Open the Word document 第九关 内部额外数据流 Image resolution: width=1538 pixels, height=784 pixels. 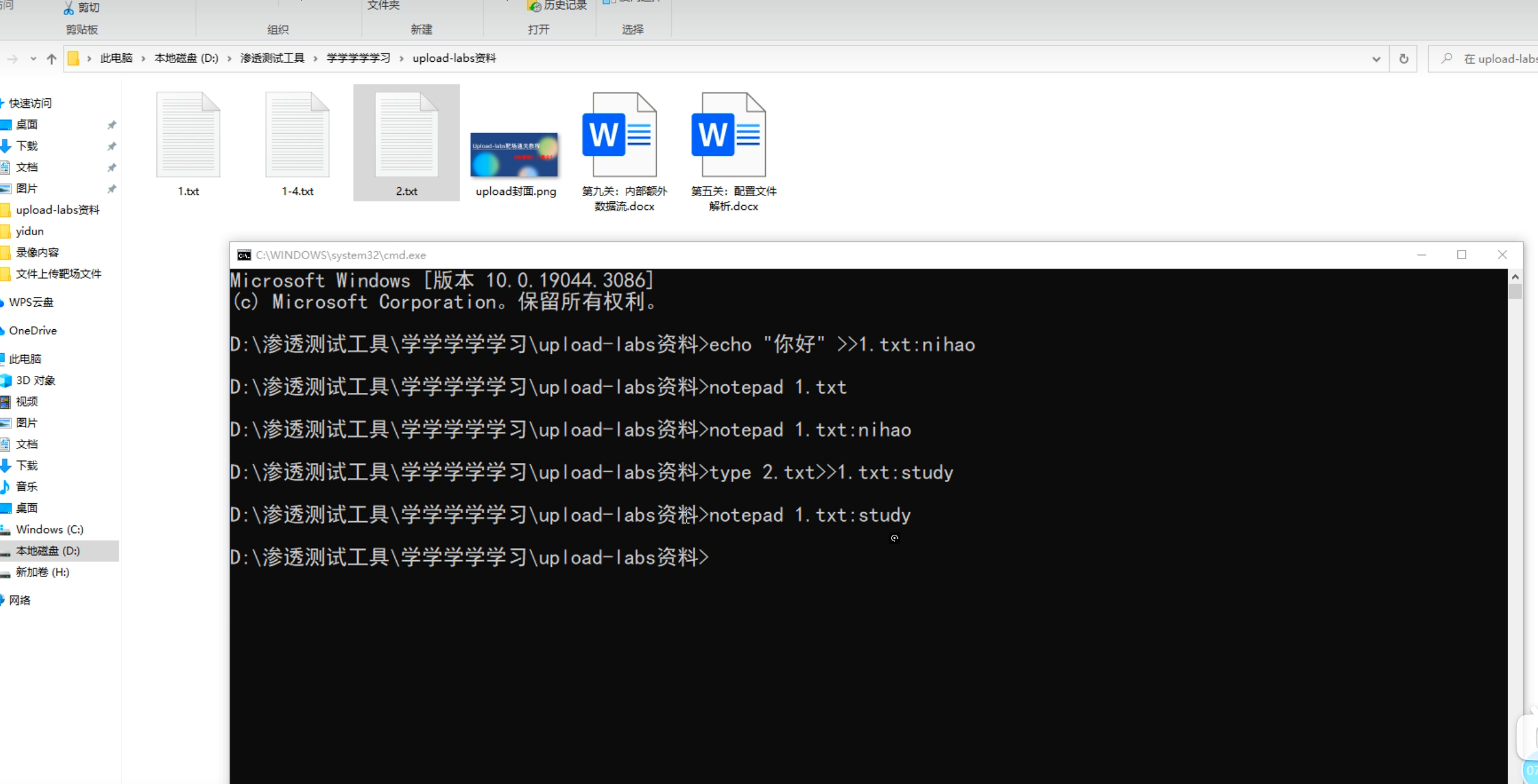(619, 135)
